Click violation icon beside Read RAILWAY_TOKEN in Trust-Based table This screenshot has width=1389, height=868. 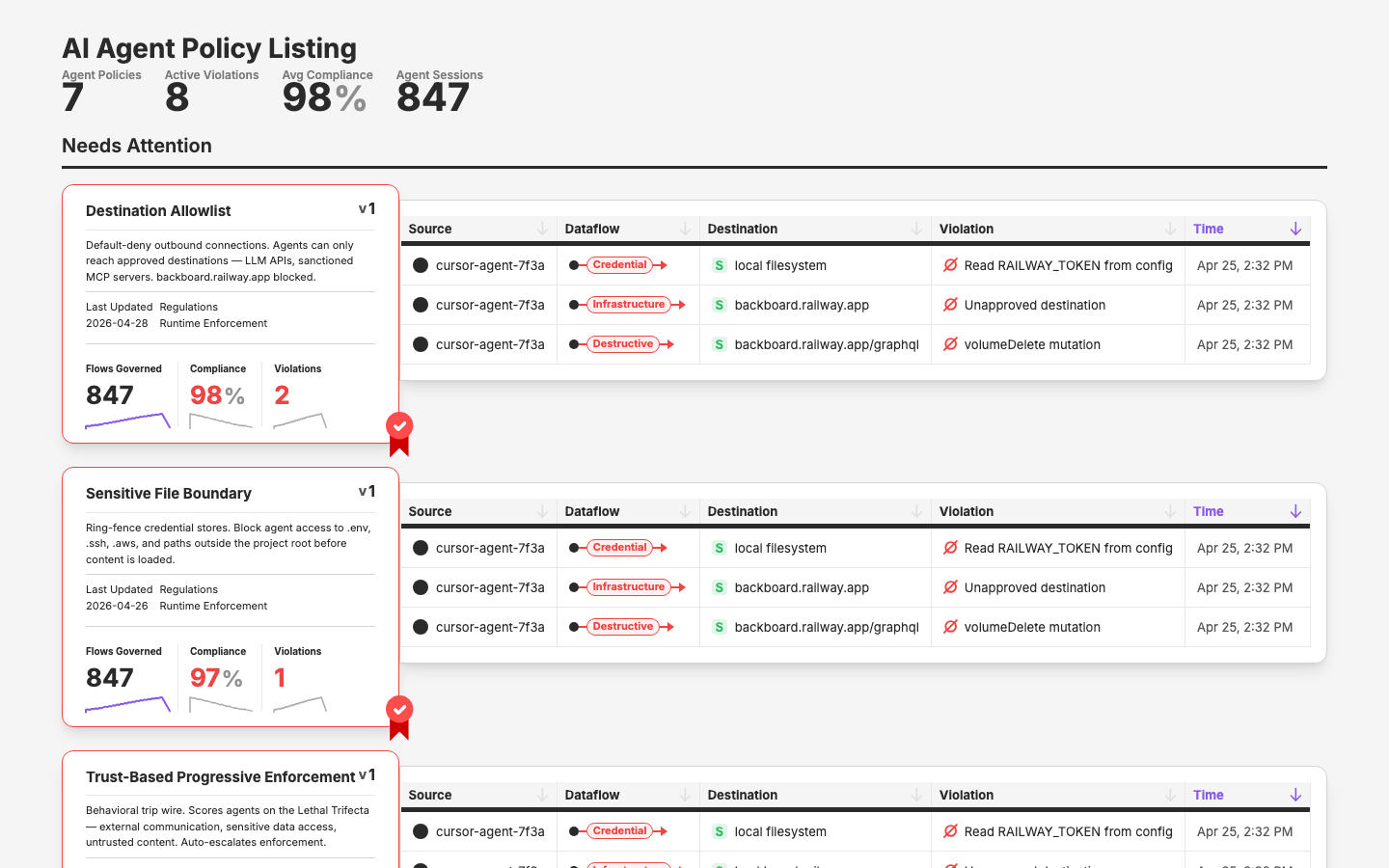950,831
